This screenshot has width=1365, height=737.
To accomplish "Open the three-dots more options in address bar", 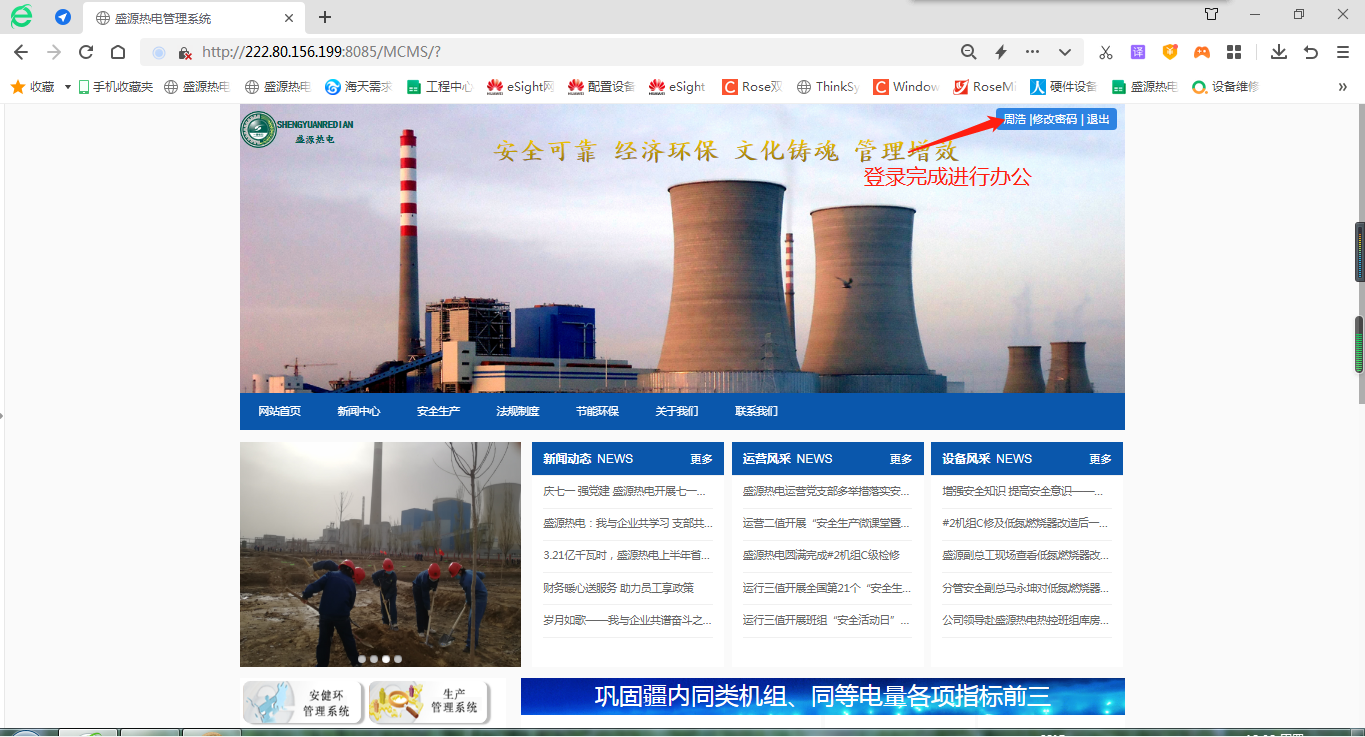I will click(1033, 52).
